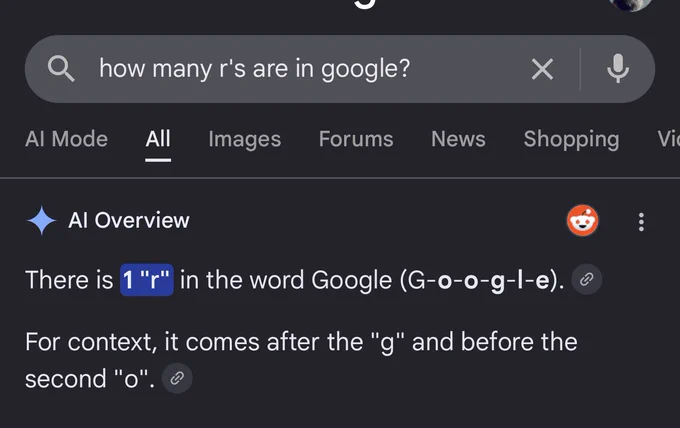Screen dimensions: 680x428
Task: Open the profile avatar at top right
Action: [631, 4]
